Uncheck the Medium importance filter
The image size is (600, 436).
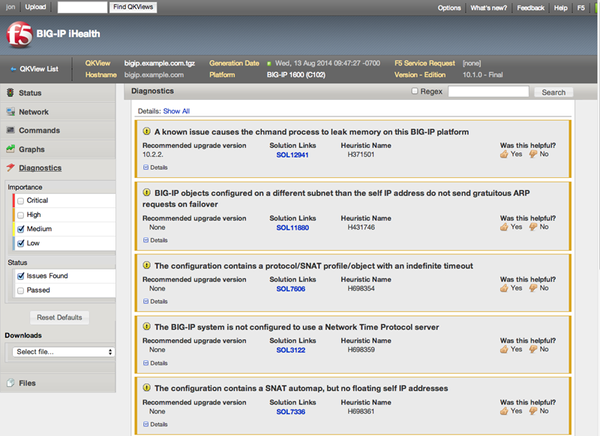[x=21, y=228]
